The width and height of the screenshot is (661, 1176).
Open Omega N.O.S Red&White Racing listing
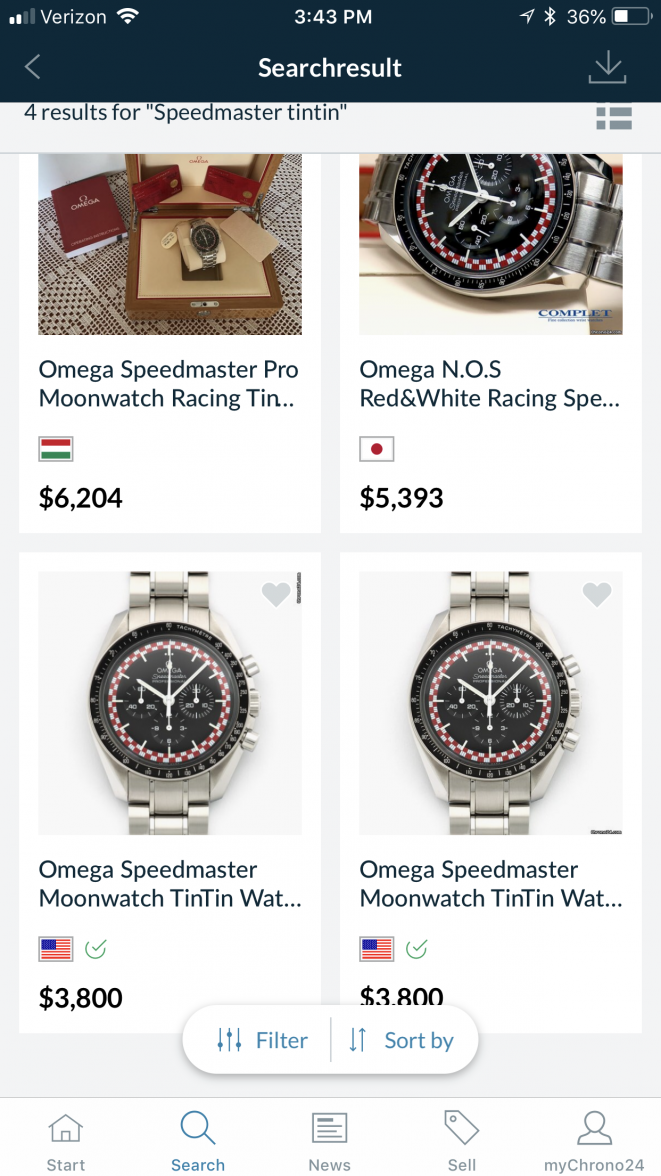coord(489,384)
